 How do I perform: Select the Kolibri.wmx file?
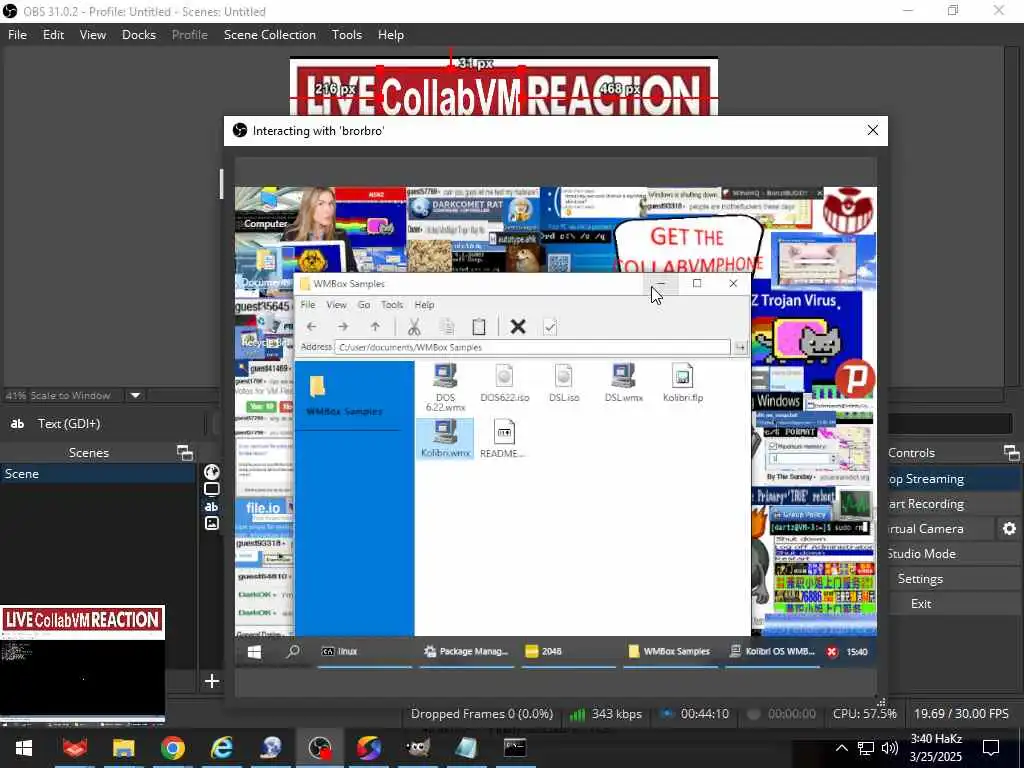point(445,439)
